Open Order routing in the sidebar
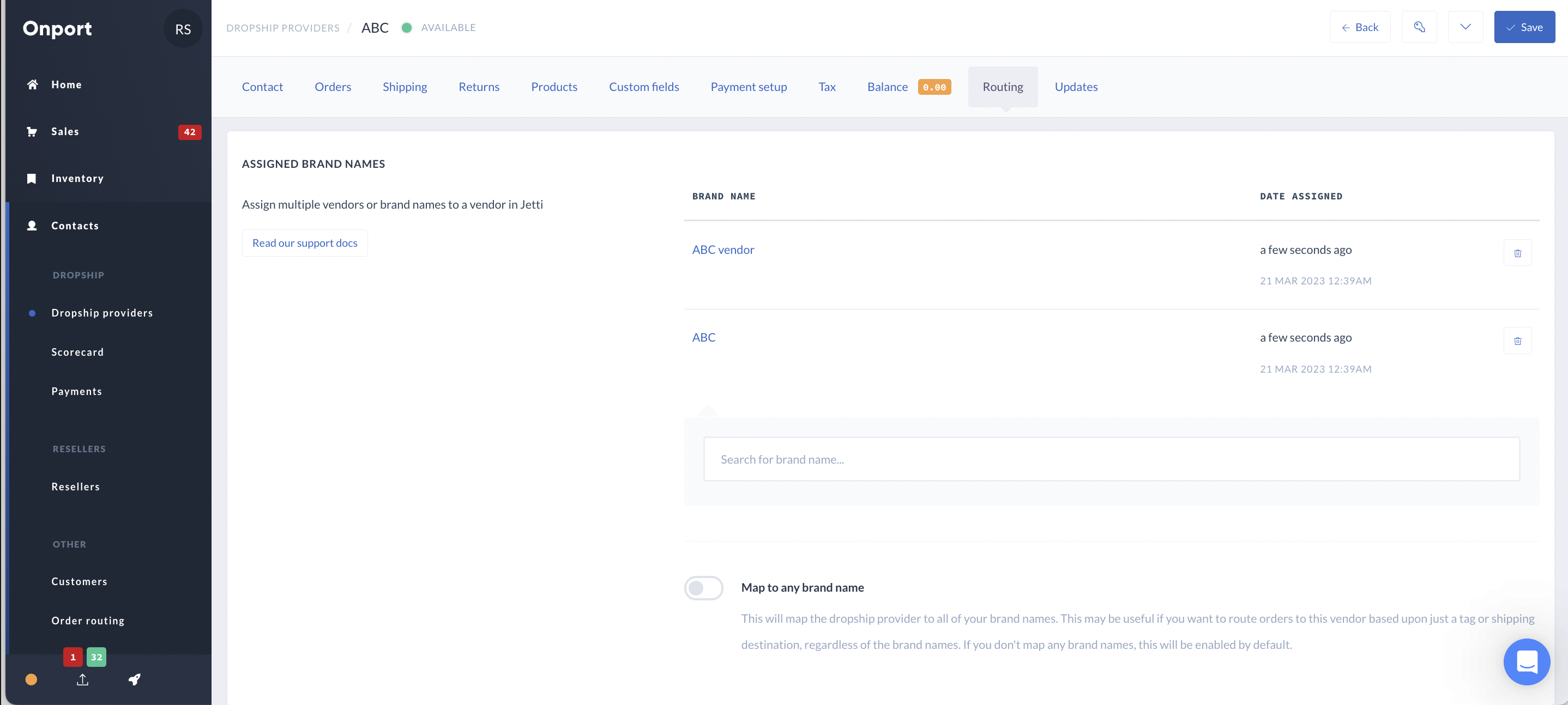The image size is (1568, 705). pos(88,621)
